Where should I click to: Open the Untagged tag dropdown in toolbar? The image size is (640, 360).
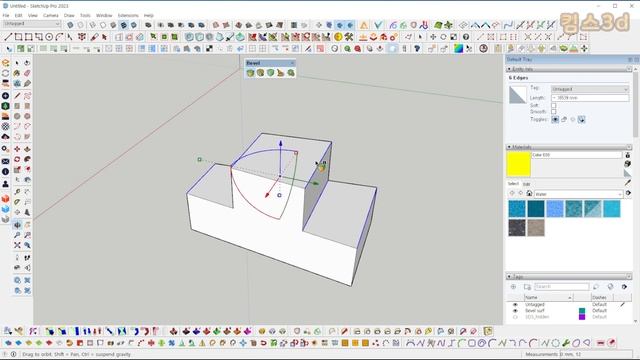31,24
